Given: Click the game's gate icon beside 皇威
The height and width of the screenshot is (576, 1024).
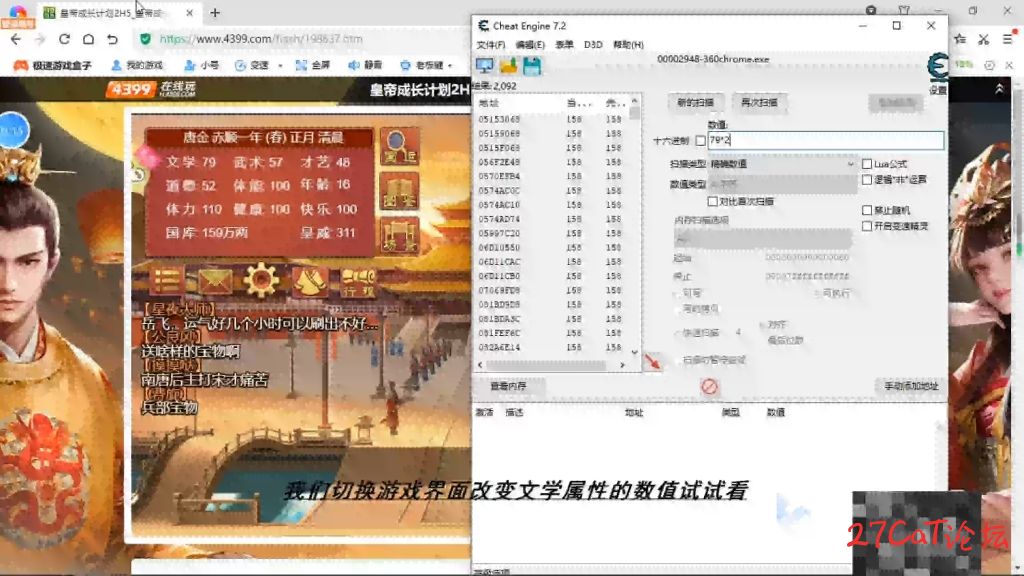Looking at the screenshot, I should coord(399,235).
